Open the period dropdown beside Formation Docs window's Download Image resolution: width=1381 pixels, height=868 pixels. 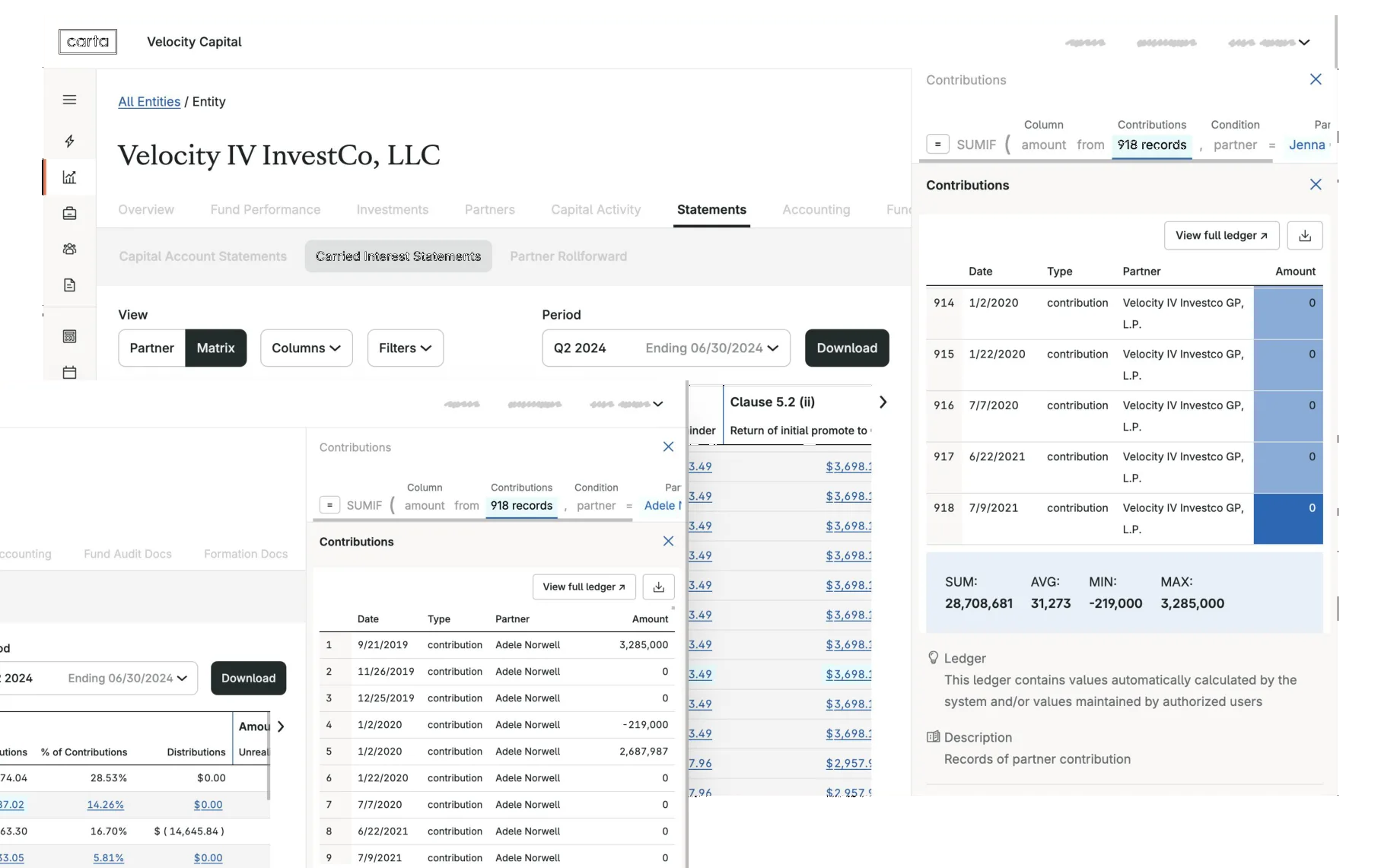coord(99,678)
